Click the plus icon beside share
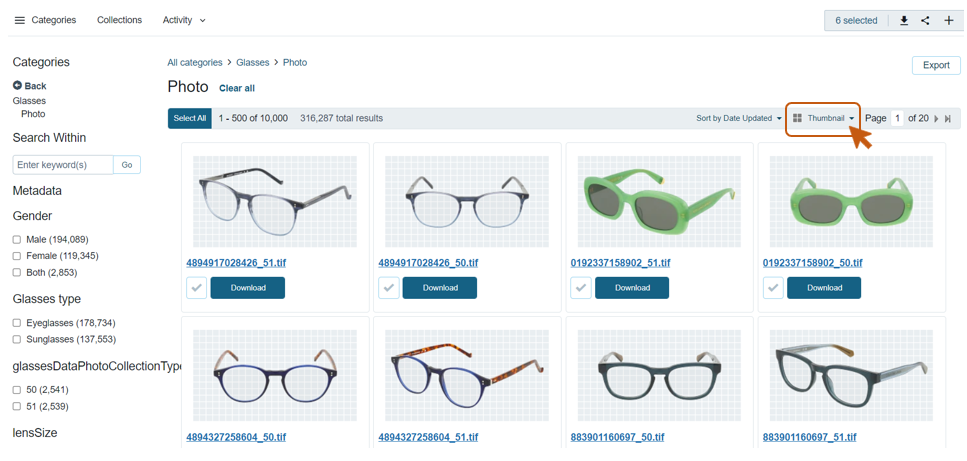The width and height of the screenshot is (967, 461). click(x=949, y=20)
